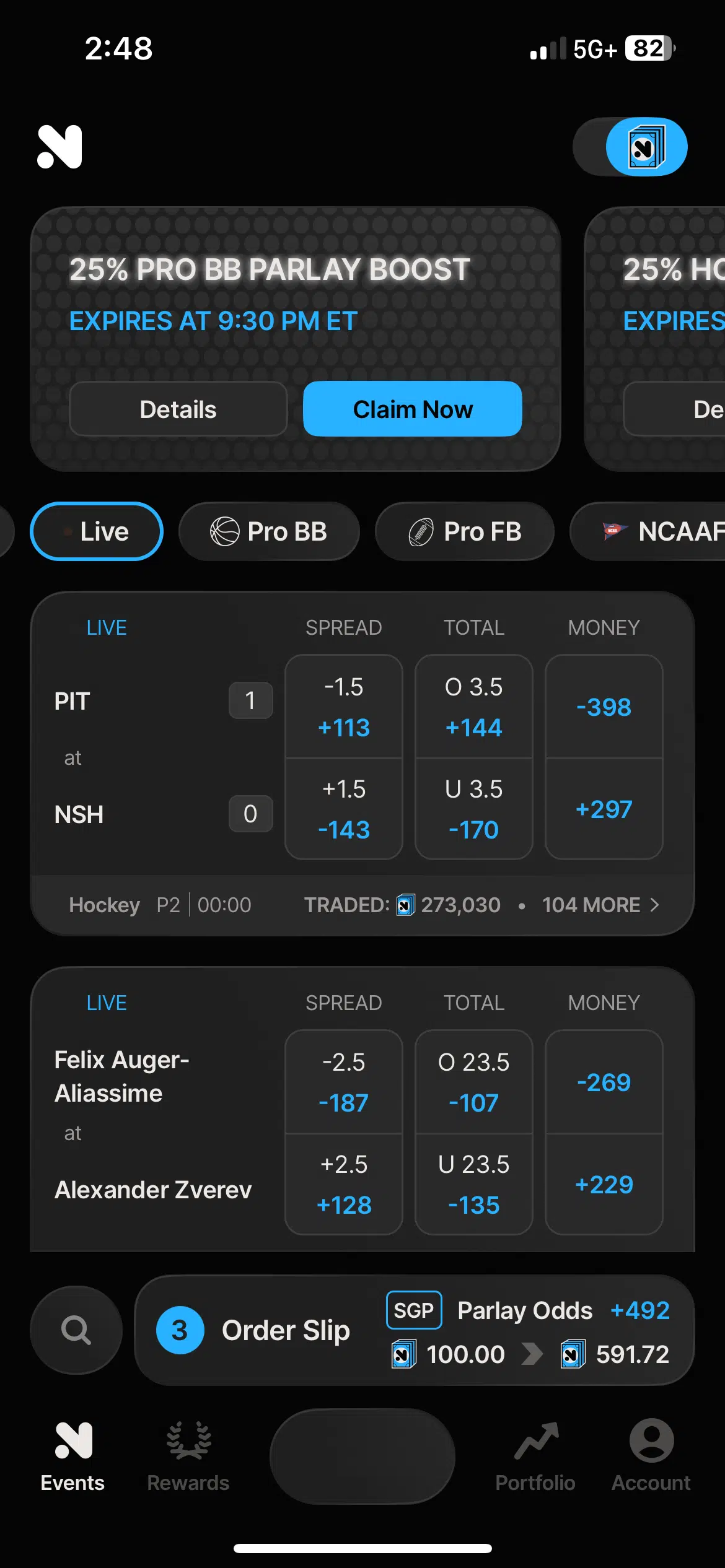This screenshot has height=1568, width=725.
Task: Expand Parlay Odds +492 details
Action: coord(563,1310)
